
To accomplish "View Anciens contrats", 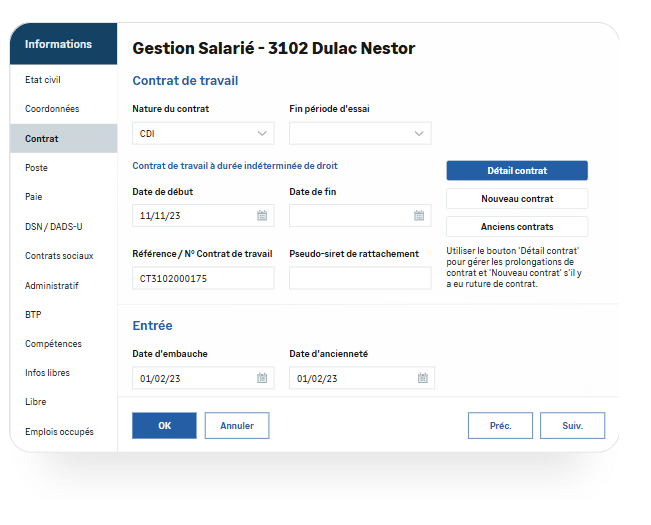I will click(x=517, y=227).
